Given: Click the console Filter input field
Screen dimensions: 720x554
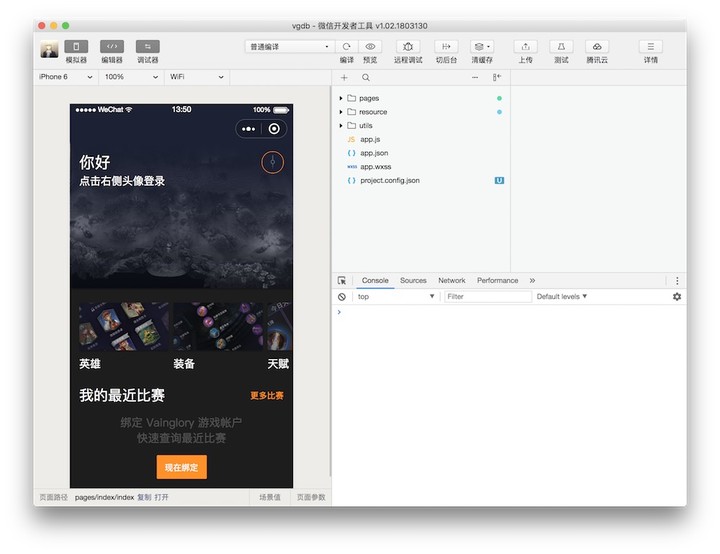Looking at the screenshot, I should tap(488, 297).
